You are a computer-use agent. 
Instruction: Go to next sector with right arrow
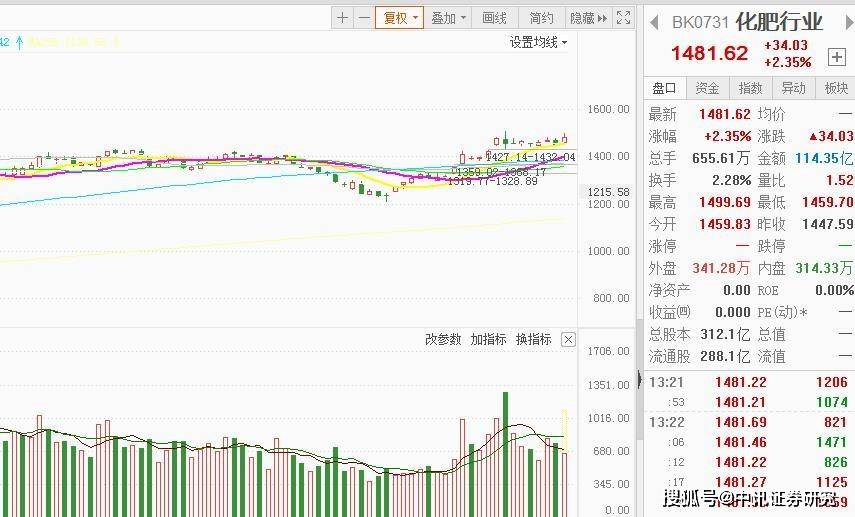point(850,22)
